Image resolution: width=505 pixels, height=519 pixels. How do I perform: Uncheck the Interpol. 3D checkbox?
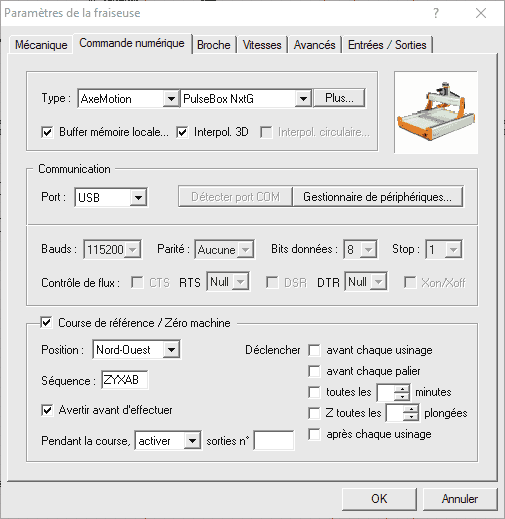pos(182,132)
